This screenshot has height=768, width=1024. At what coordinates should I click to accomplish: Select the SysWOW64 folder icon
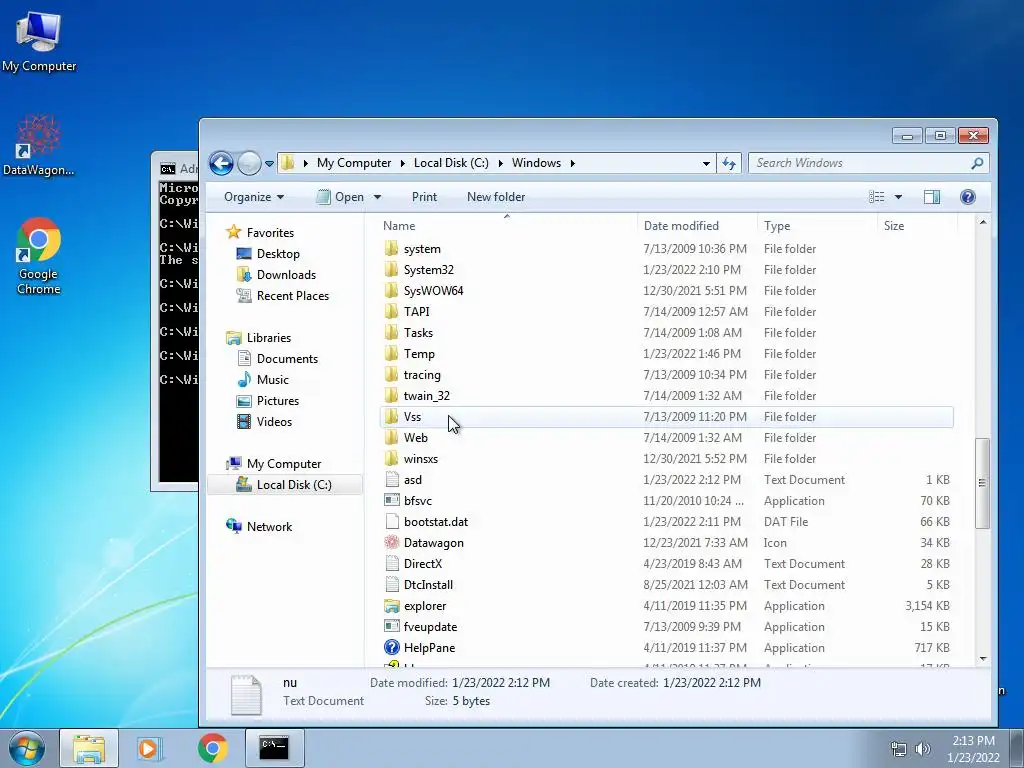pyautogui.click(x=391, y=291)
